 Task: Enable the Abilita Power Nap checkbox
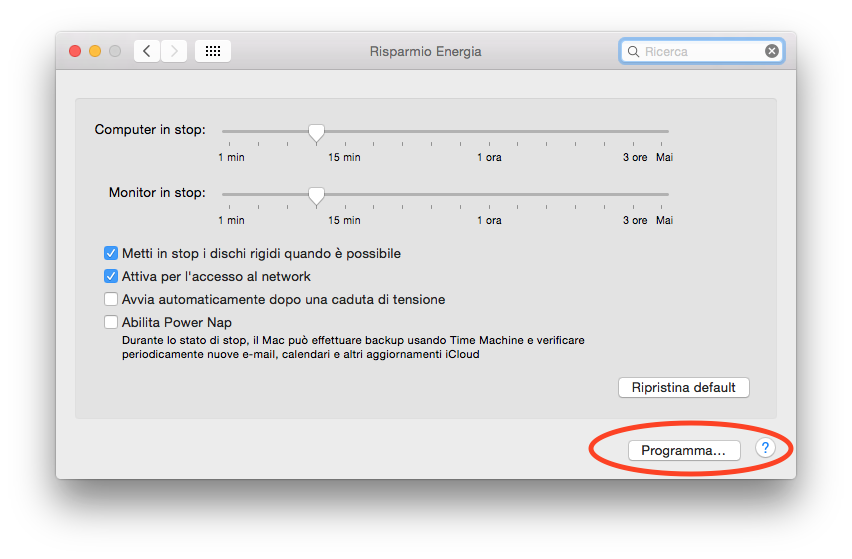111,322
